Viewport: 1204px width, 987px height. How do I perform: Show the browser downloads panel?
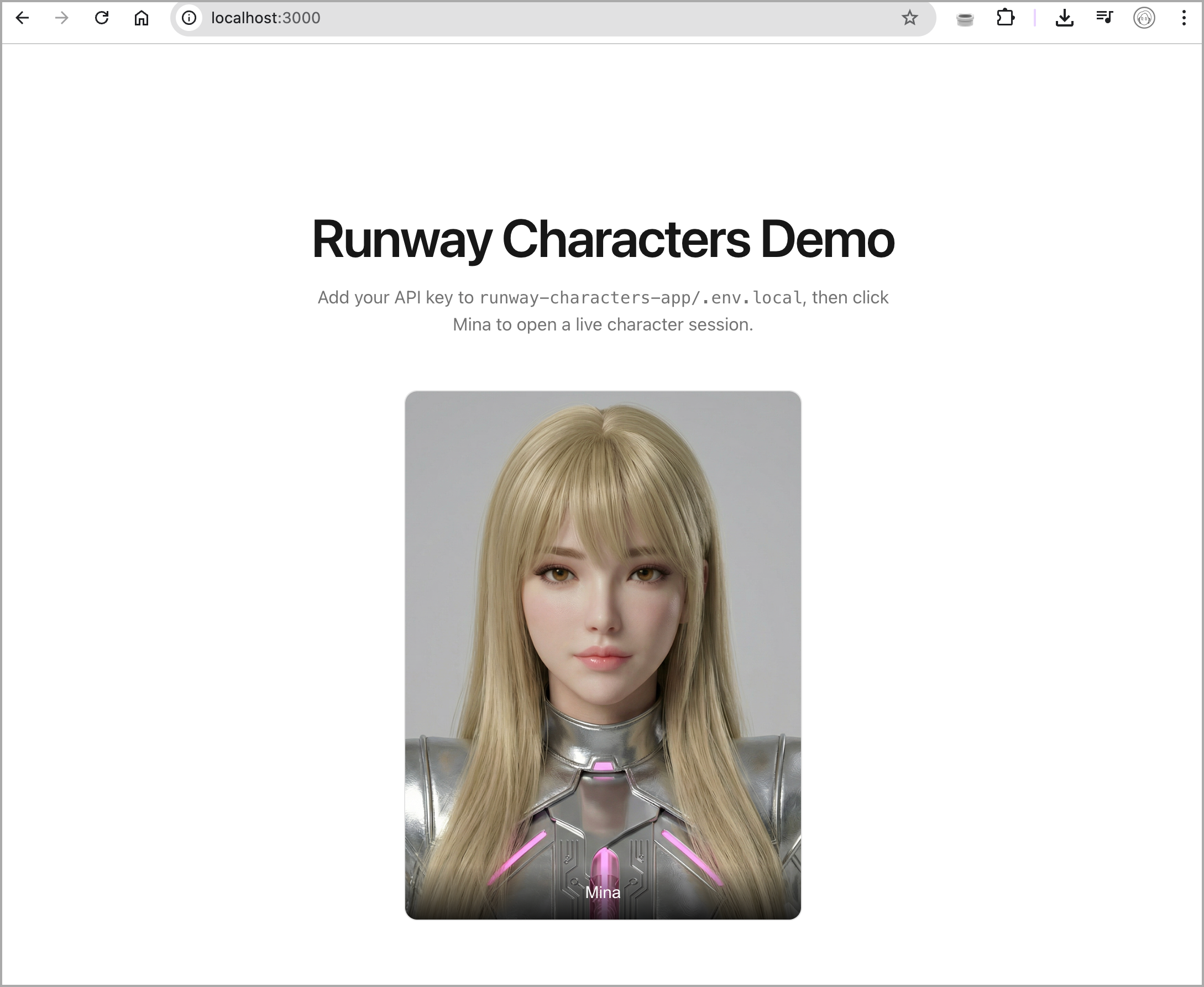(x=1064, y=18)
